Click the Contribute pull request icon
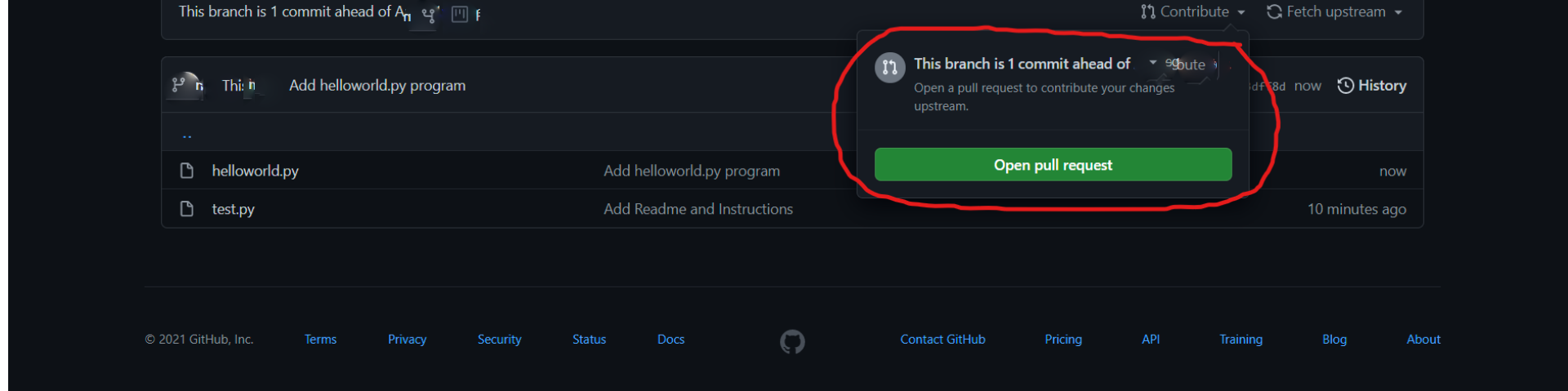Image resolution: width=1568 pixels, height=391 pixels. pos(1148,11)
